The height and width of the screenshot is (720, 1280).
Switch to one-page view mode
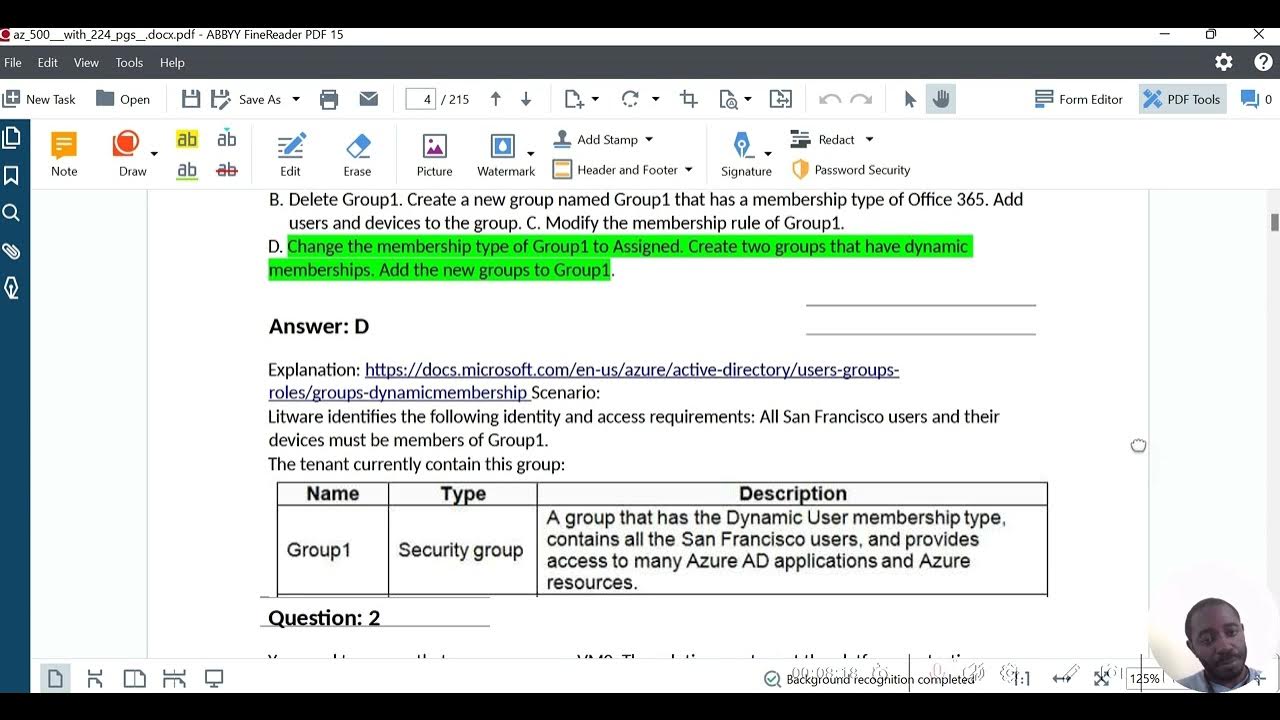point(55,679)
